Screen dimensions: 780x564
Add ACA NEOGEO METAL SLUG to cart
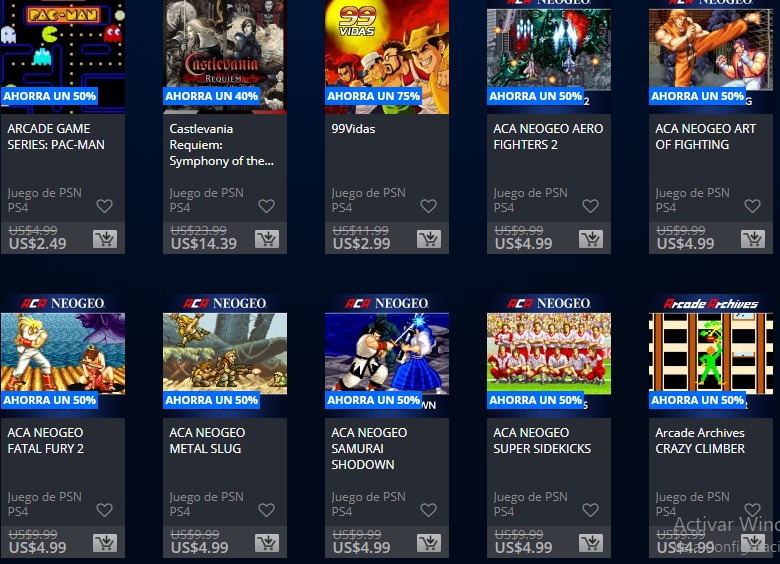[267, 543]
